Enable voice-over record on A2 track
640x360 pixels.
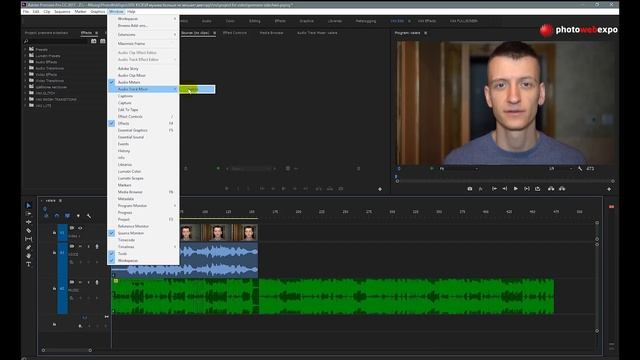click(97, 282)
